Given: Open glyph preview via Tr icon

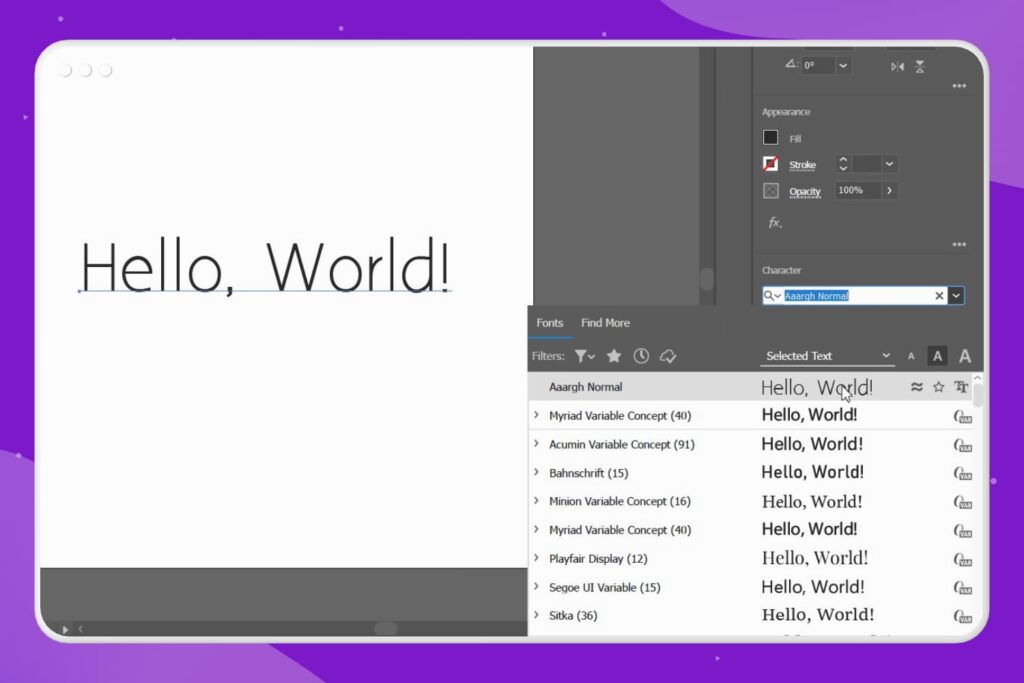Looking at the screenshot, I should [x=961, y=387].
